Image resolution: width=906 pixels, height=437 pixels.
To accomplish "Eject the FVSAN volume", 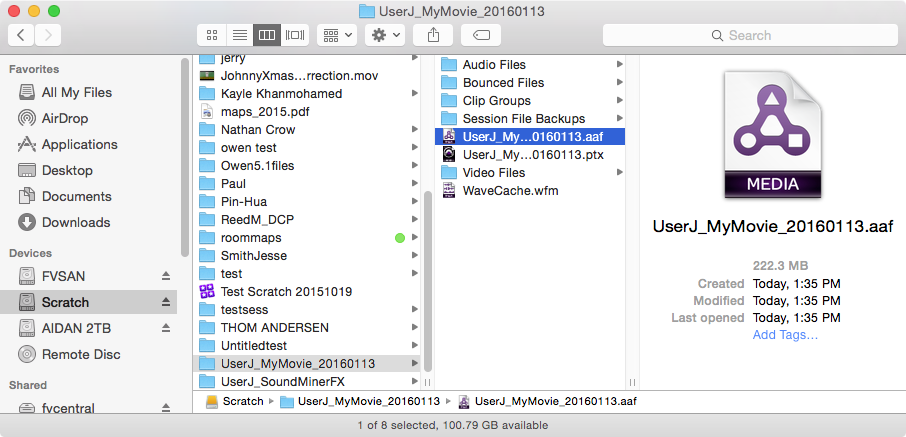I will (166, 276).
